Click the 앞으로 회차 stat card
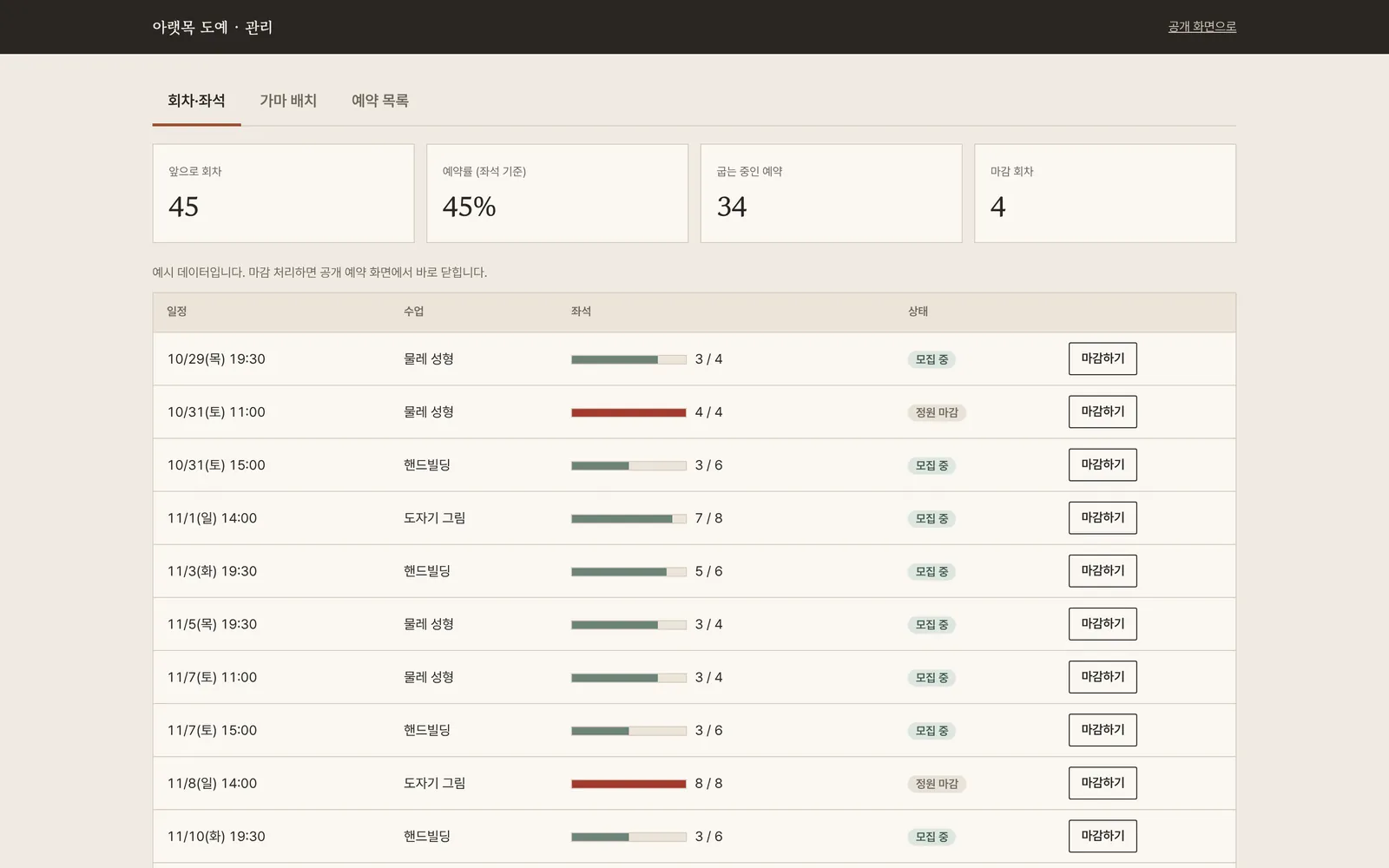The image size is (1389, 868). (283, 193)
